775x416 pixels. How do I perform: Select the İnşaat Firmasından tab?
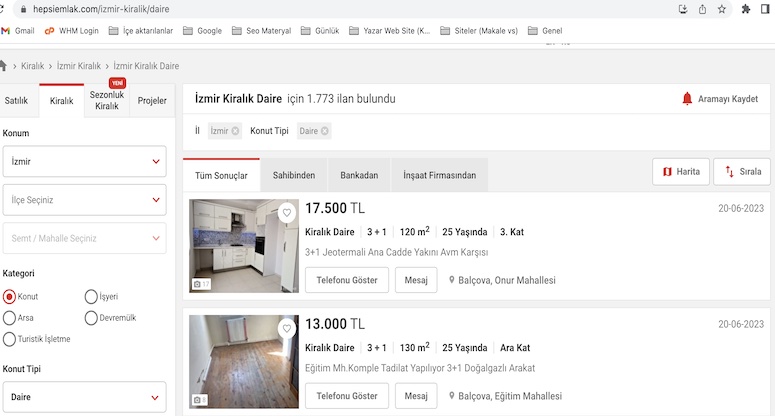[439, 175]
